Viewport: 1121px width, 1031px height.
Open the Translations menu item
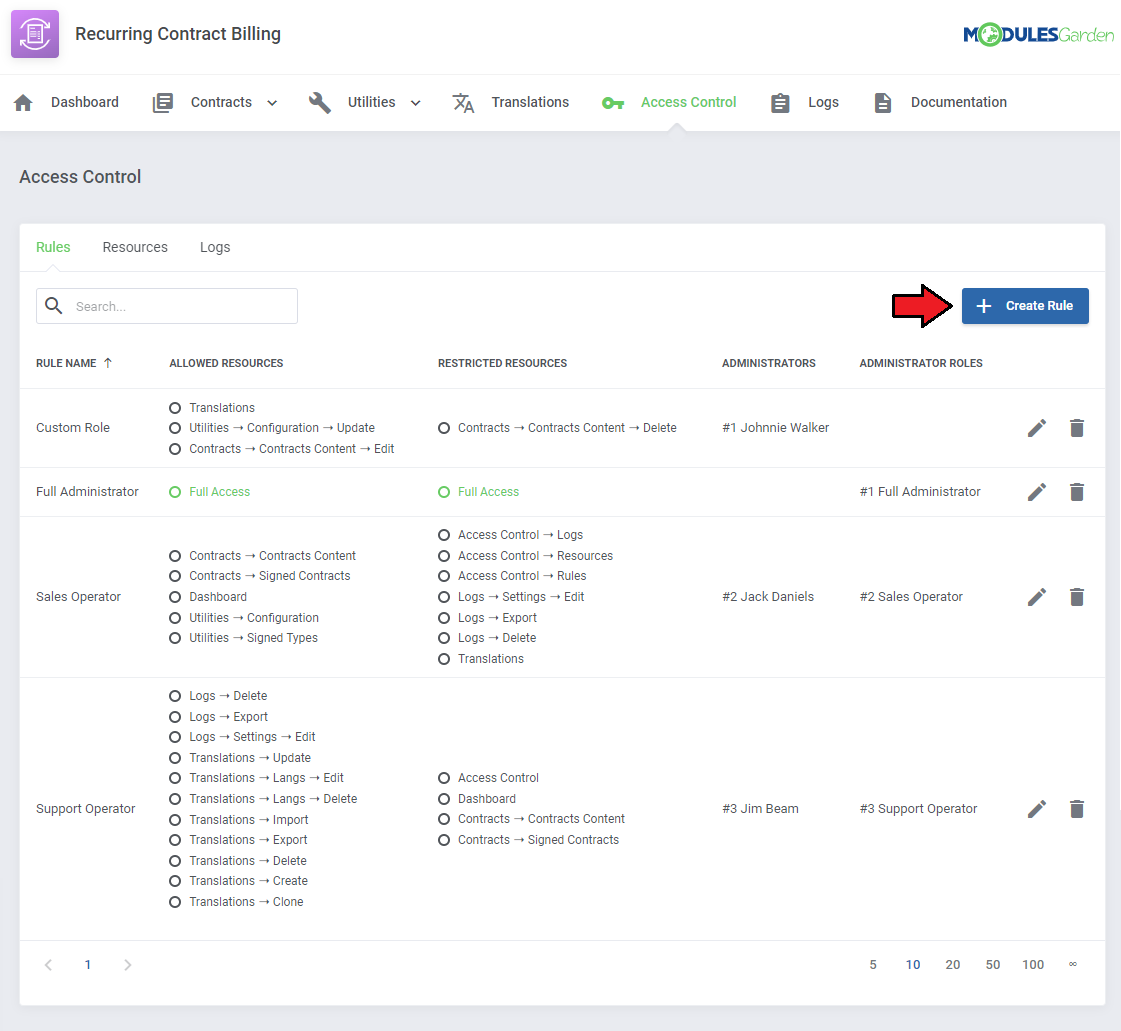530,102
